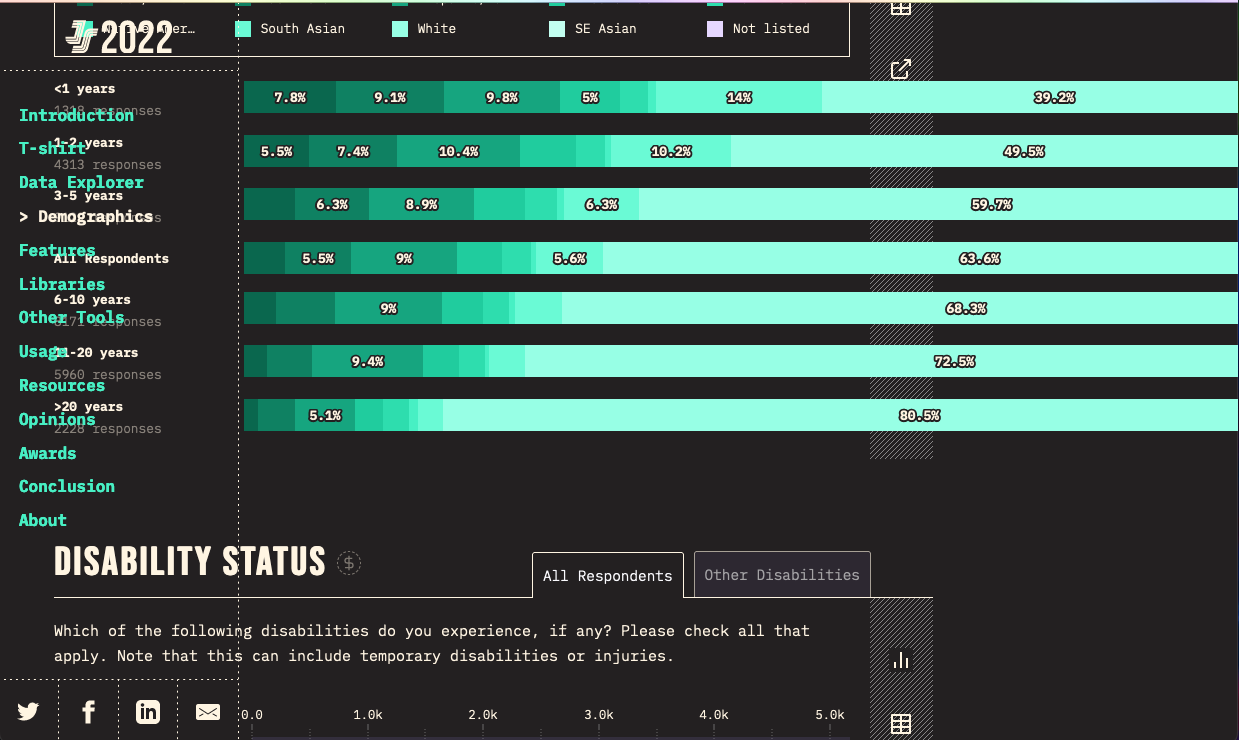
Task: Open the Features section
Action: [57, 250]
